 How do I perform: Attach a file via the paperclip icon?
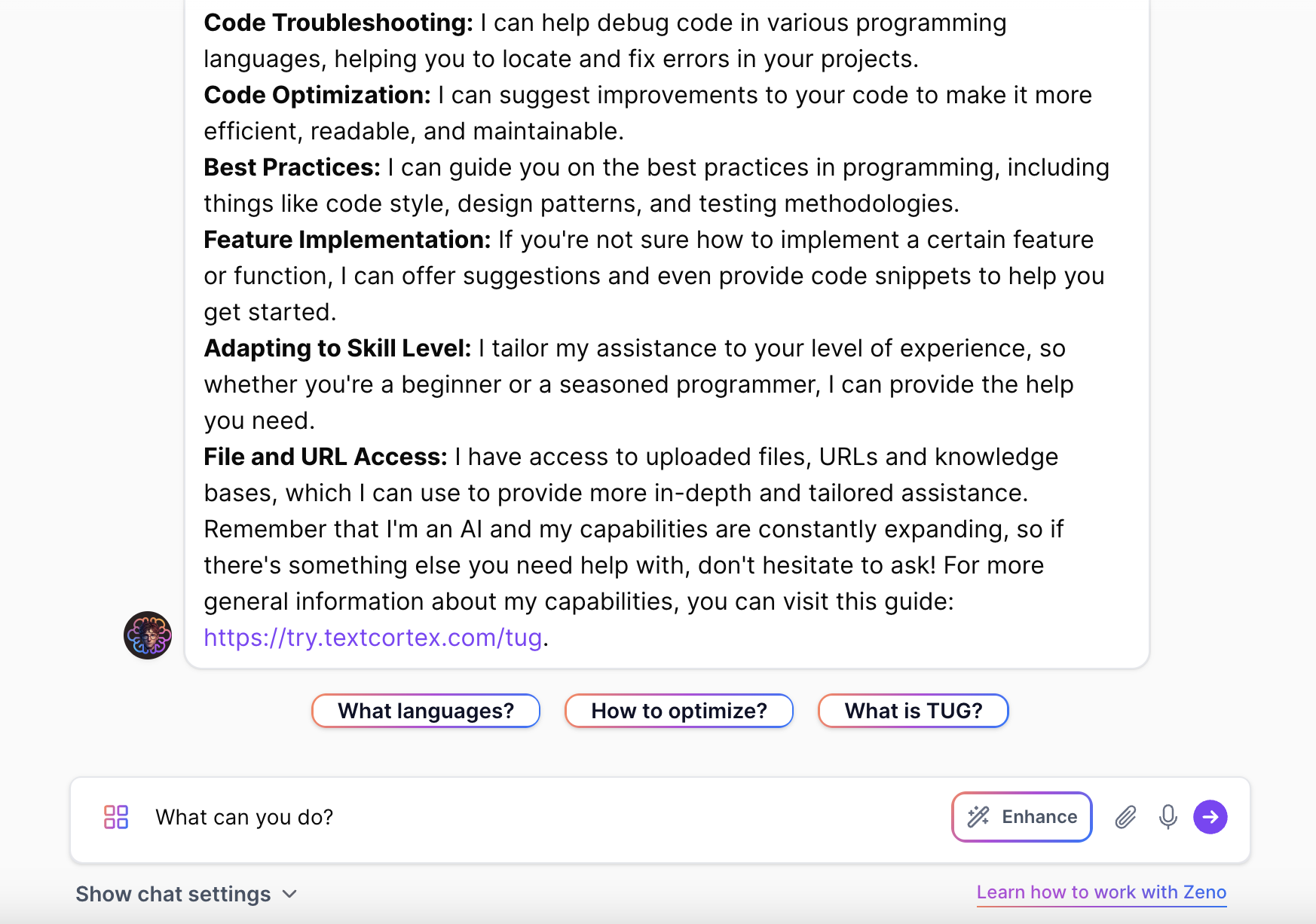click(1125, 816)
